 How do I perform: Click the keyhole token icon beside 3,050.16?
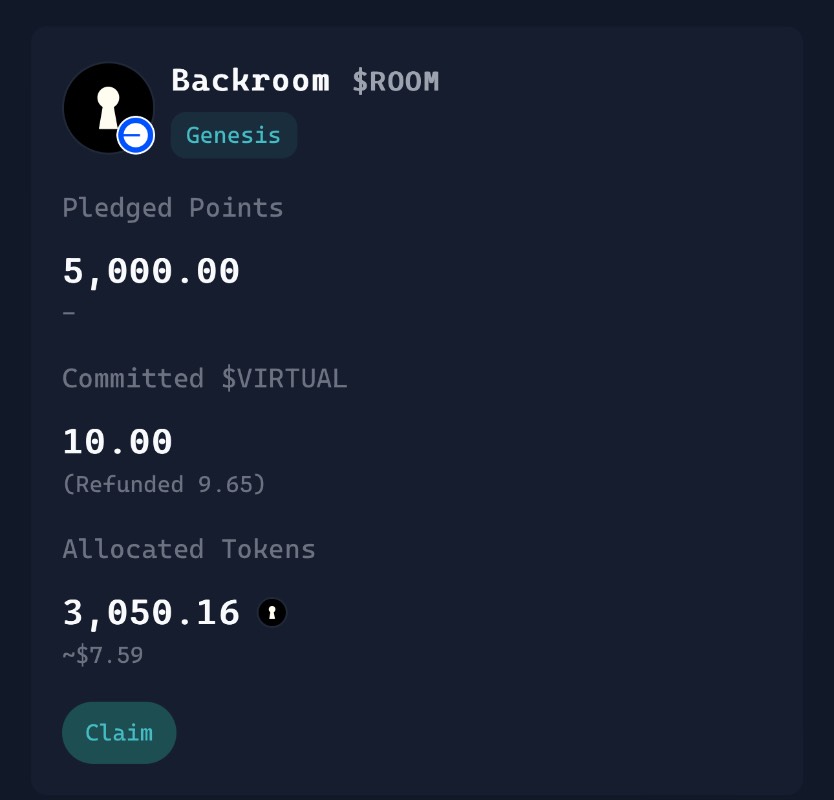tap(272, 612)
